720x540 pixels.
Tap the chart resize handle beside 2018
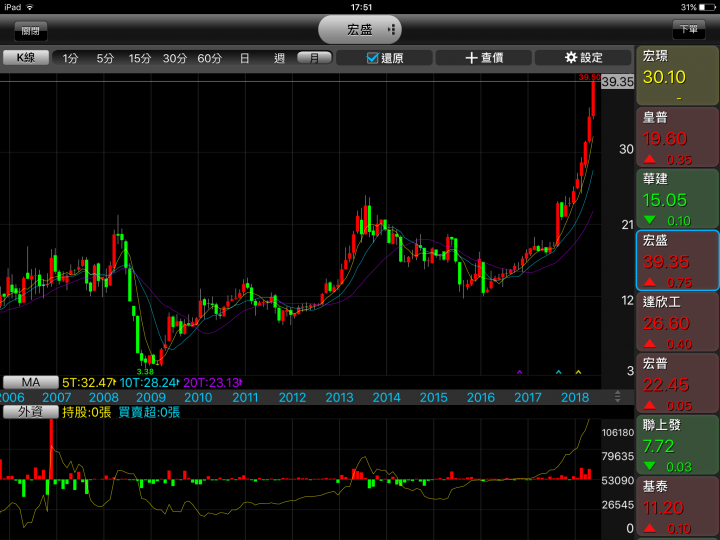(618, 397)
